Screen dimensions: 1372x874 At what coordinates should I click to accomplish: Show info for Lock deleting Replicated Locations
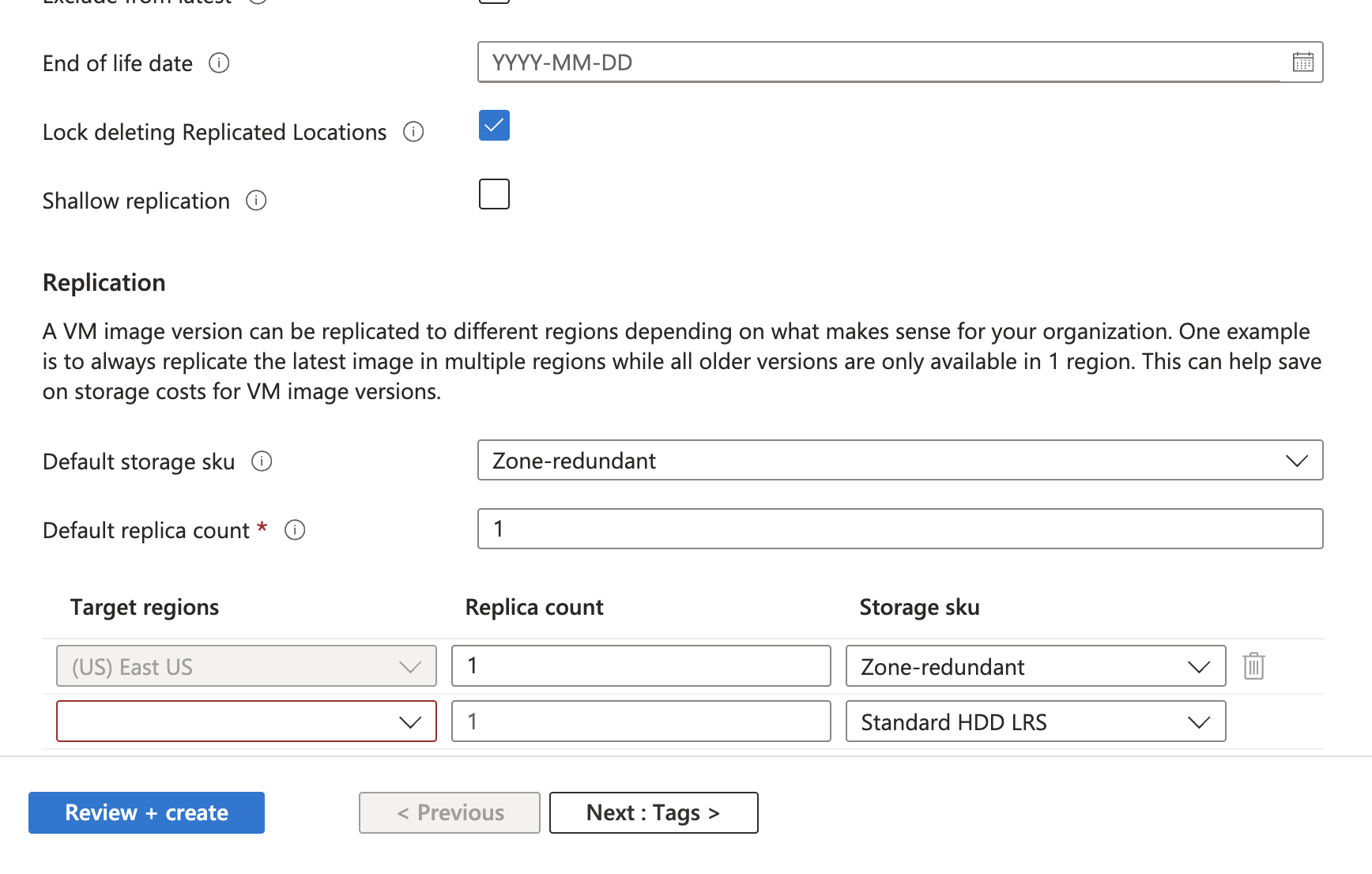(413, 132)
